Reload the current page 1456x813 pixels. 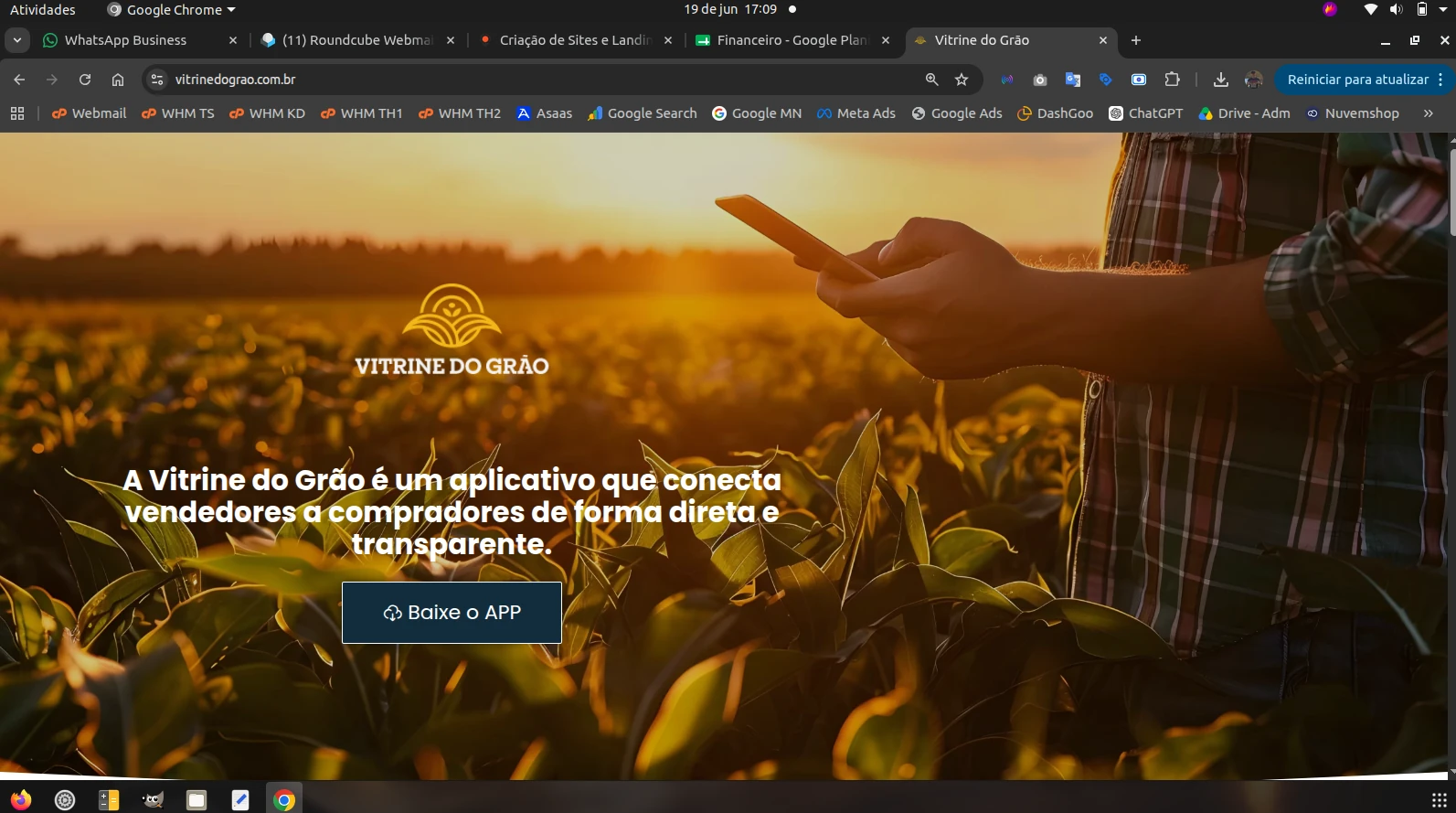point(85,80)
